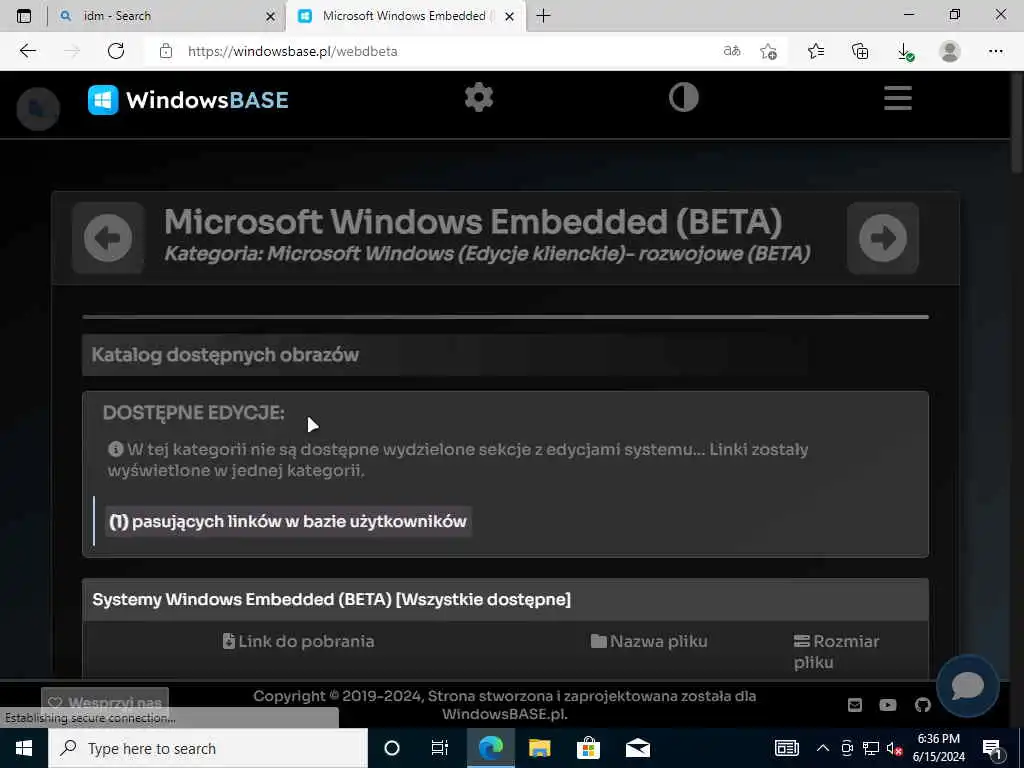Click the Type here to search box
1024x768 pixels.
point(208,748)
